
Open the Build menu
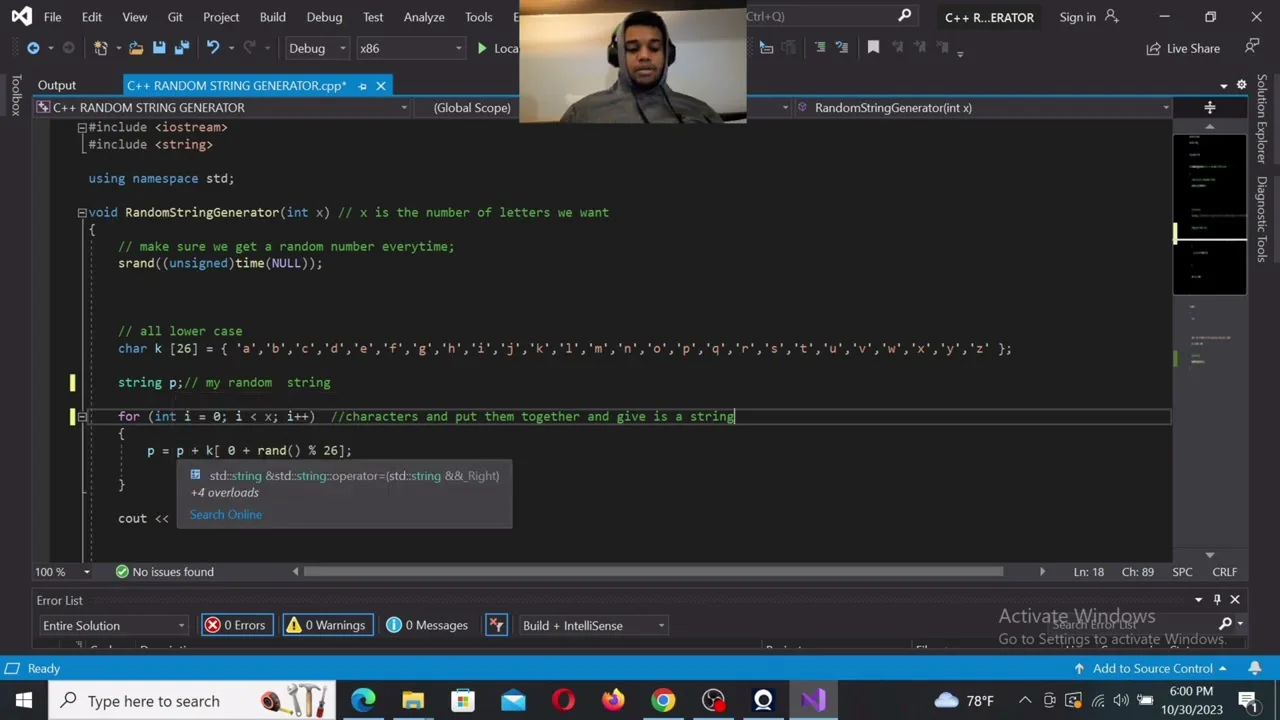[x=272, y=17]
